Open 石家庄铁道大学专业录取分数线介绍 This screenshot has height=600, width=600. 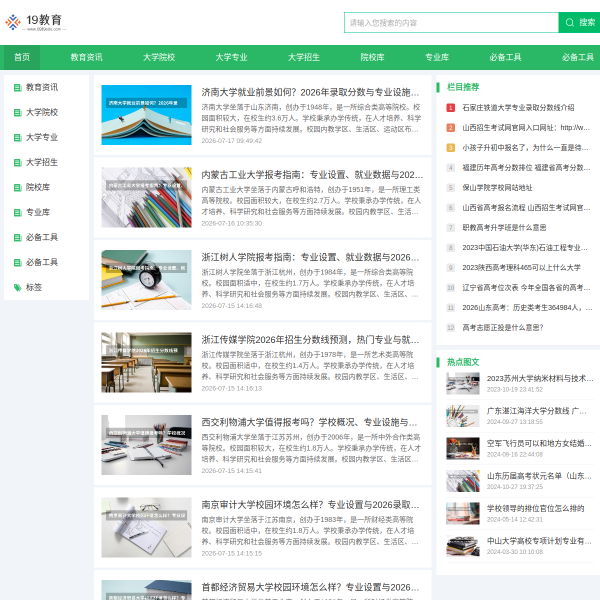coord(518,108)
